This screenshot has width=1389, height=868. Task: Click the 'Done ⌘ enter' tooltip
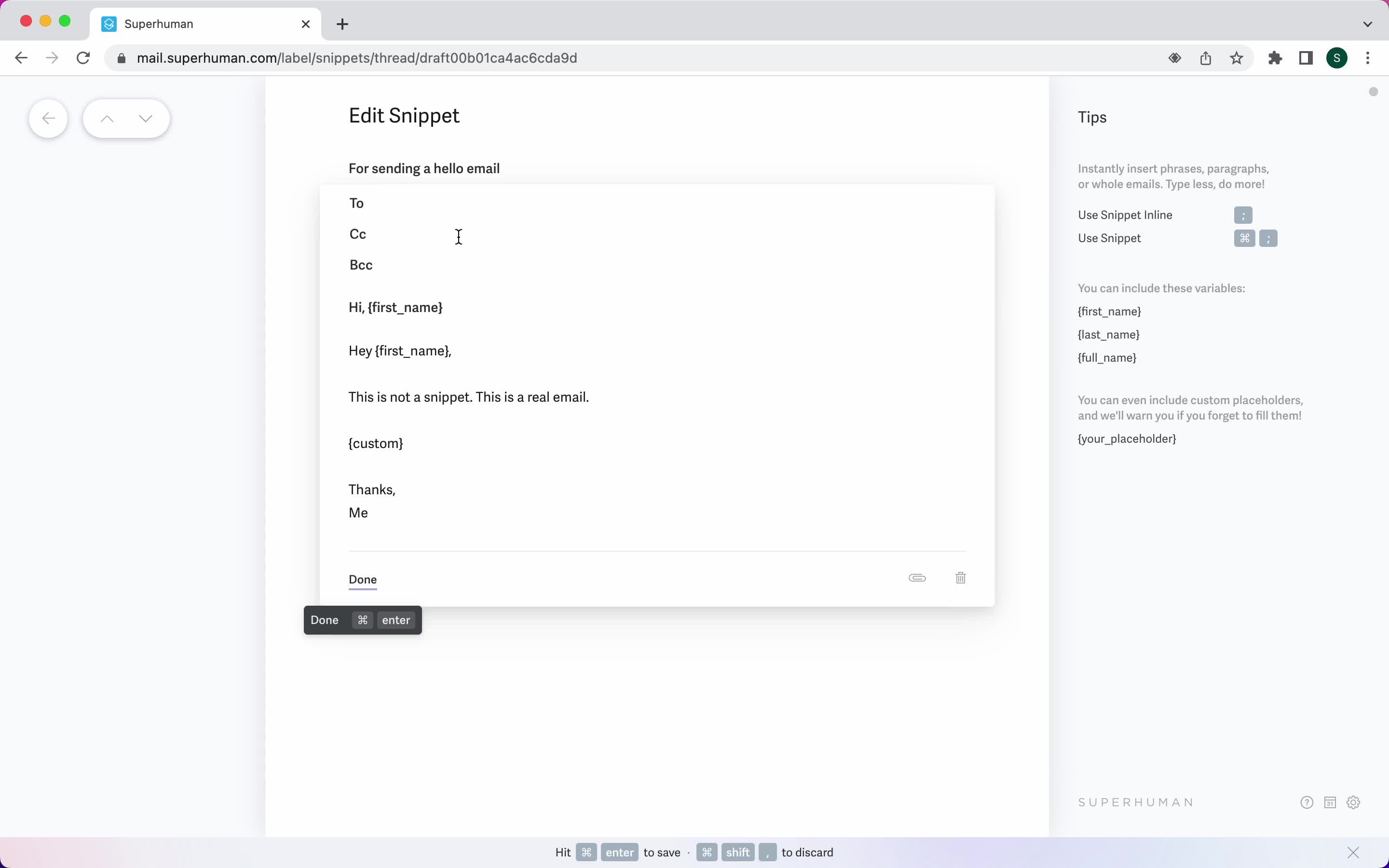(x=363, y=621)
